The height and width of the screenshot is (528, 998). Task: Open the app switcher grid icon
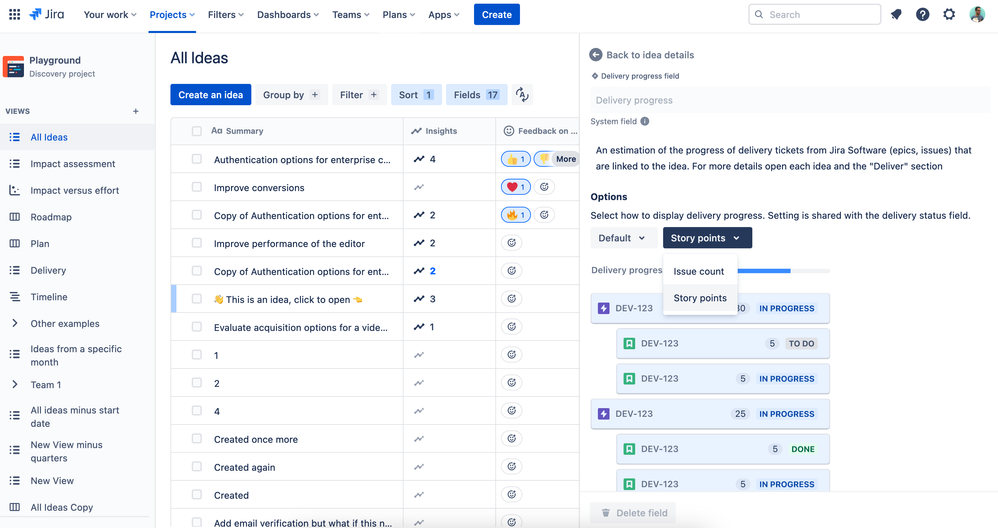(x=14, y=15)
